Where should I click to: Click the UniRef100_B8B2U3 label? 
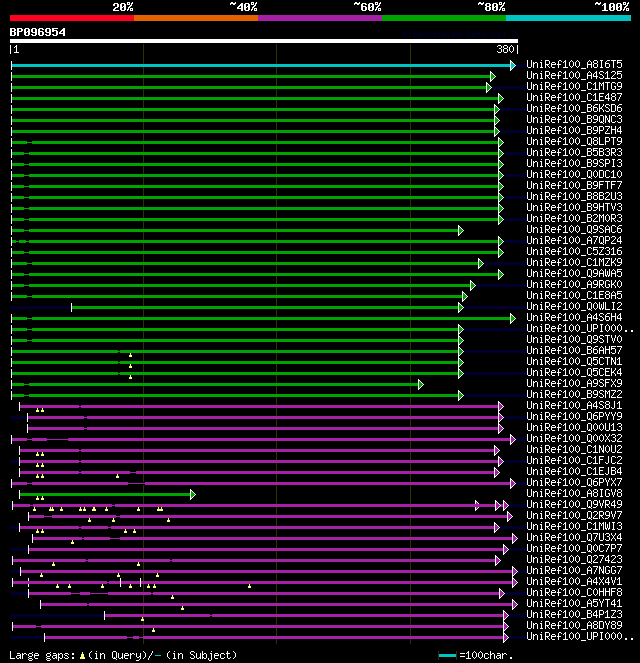tap(574, 196)
